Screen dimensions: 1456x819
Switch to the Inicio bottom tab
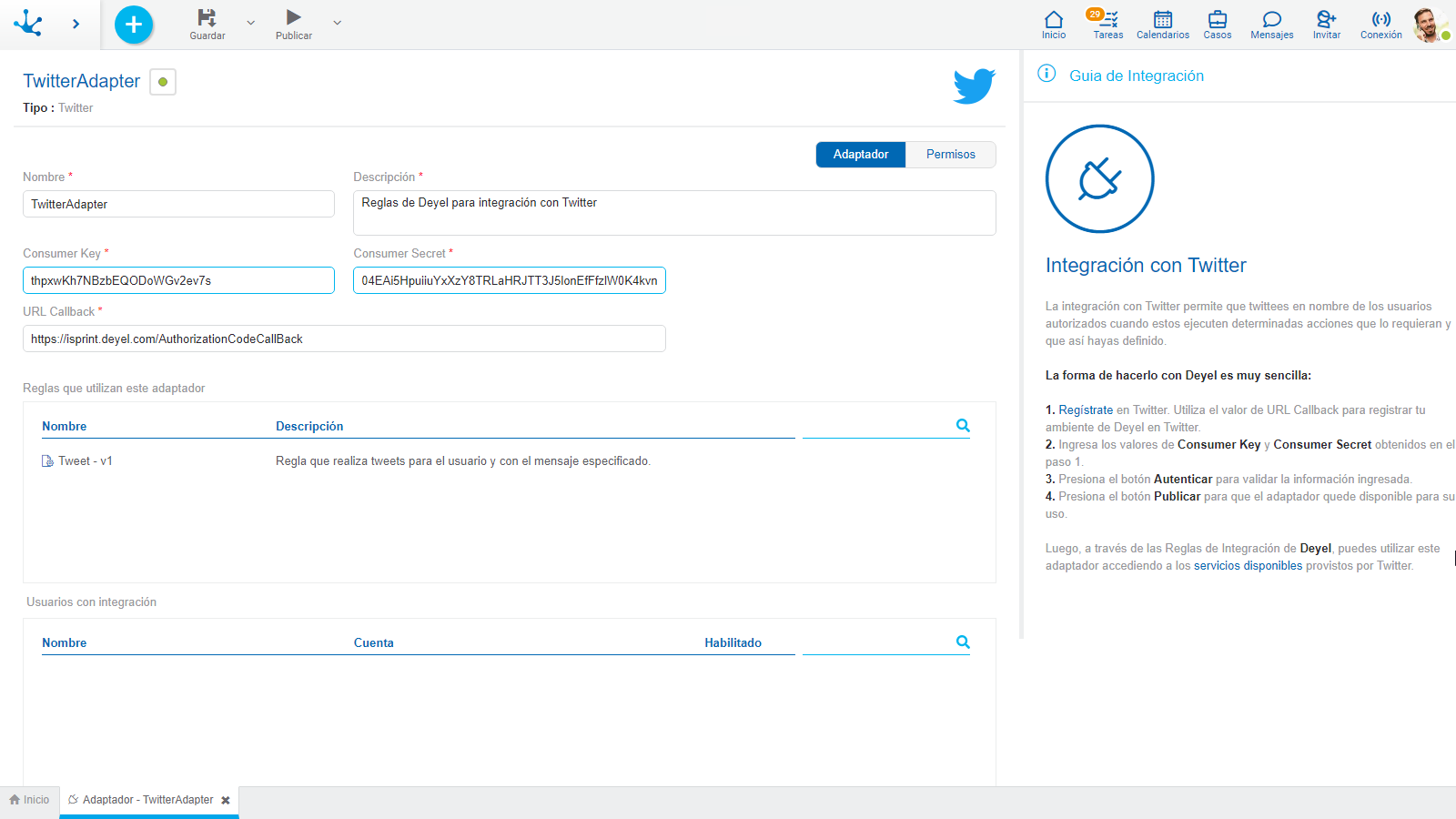29,800
